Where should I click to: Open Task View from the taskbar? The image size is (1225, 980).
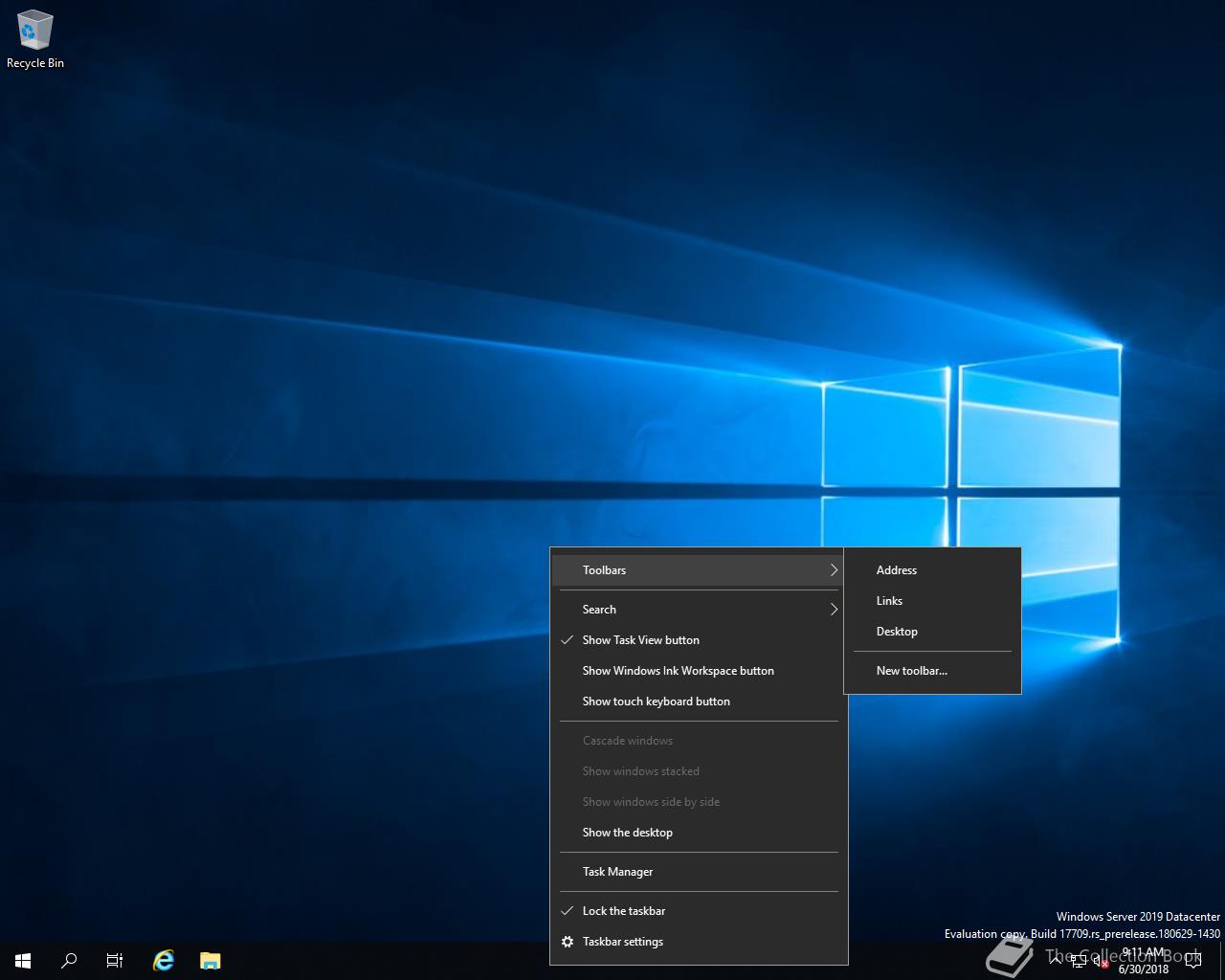[115, 960]
